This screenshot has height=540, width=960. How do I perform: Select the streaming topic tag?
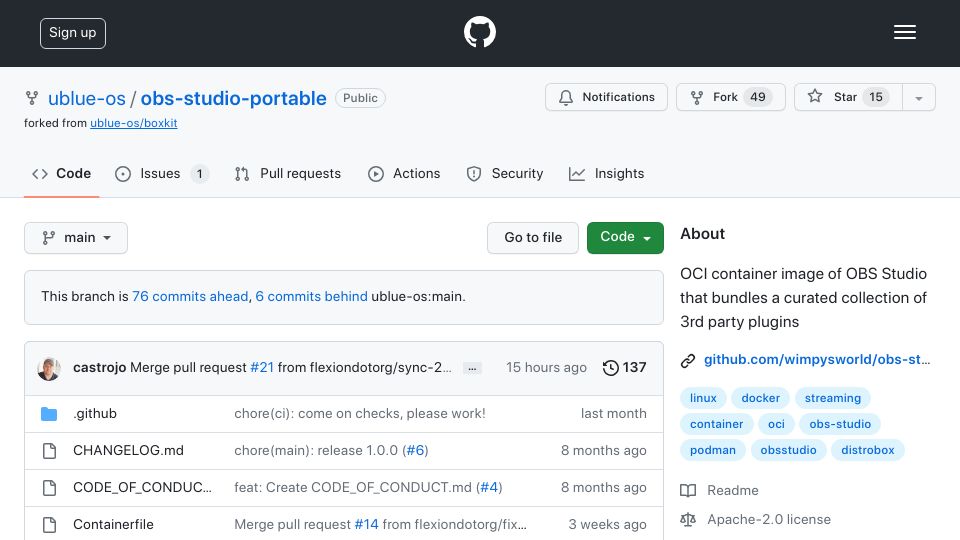[833, 398]
